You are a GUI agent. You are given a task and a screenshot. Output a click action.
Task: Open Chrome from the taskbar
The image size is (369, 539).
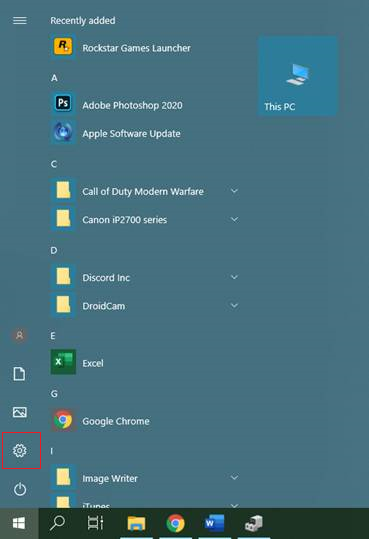(175, 524)
